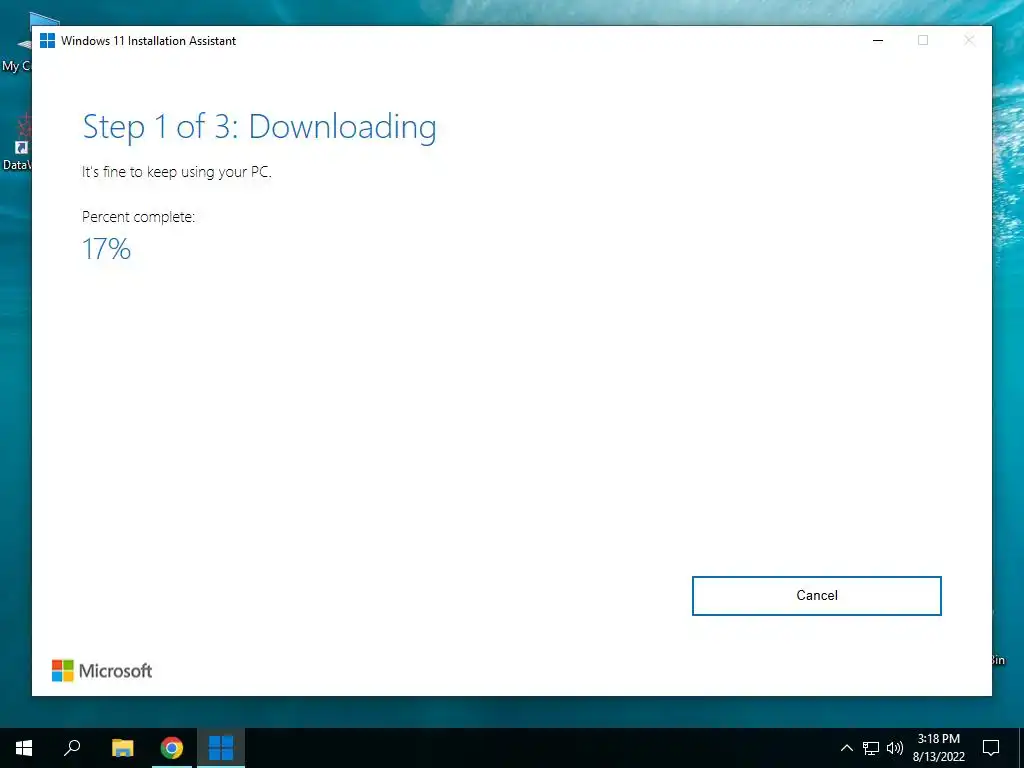Open Google Chrome from the taskbar

click(x=172, y=748)
